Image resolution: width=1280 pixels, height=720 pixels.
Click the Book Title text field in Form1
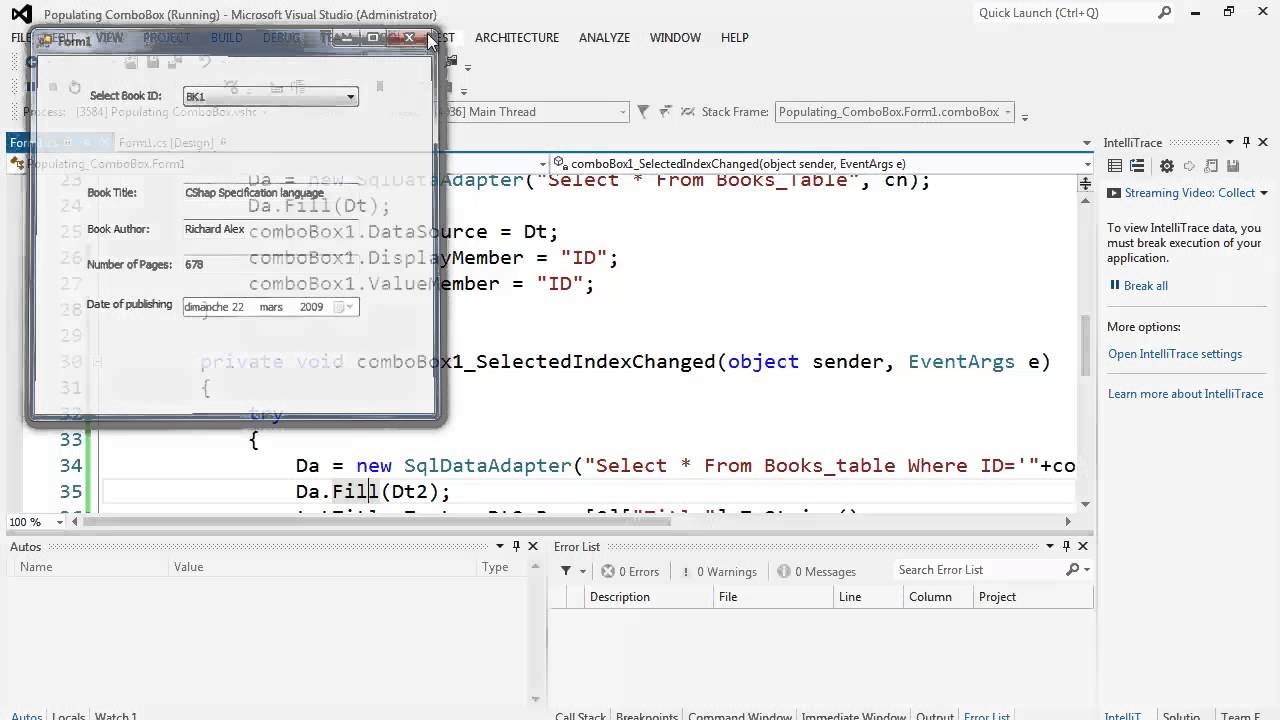[270, 193]
